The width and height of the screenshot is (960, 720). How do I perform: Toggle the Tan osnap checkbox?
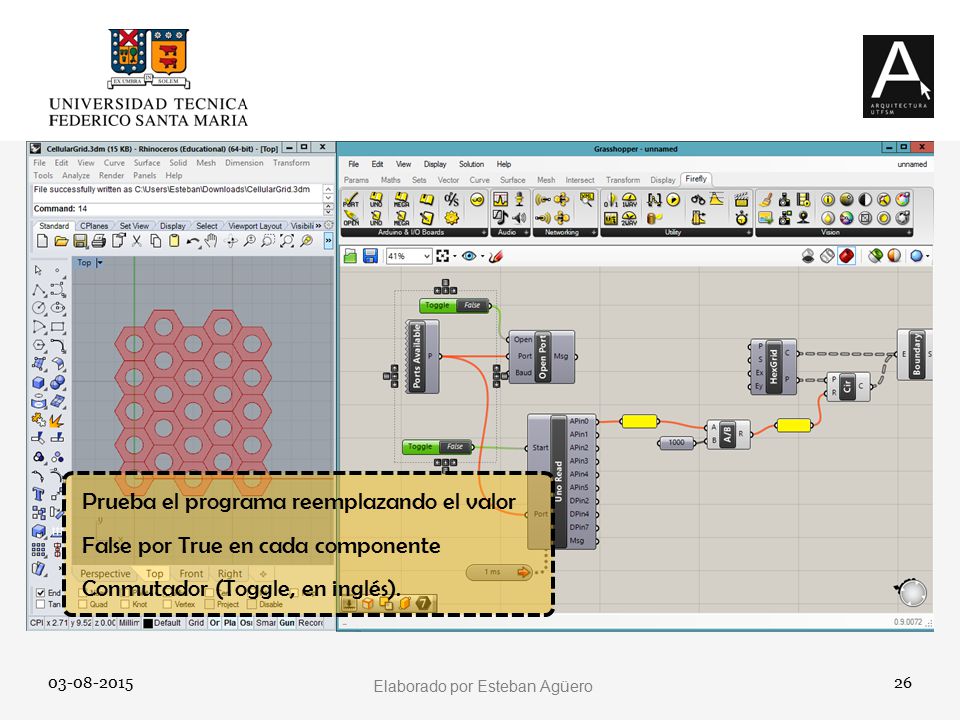pos(40,604)
